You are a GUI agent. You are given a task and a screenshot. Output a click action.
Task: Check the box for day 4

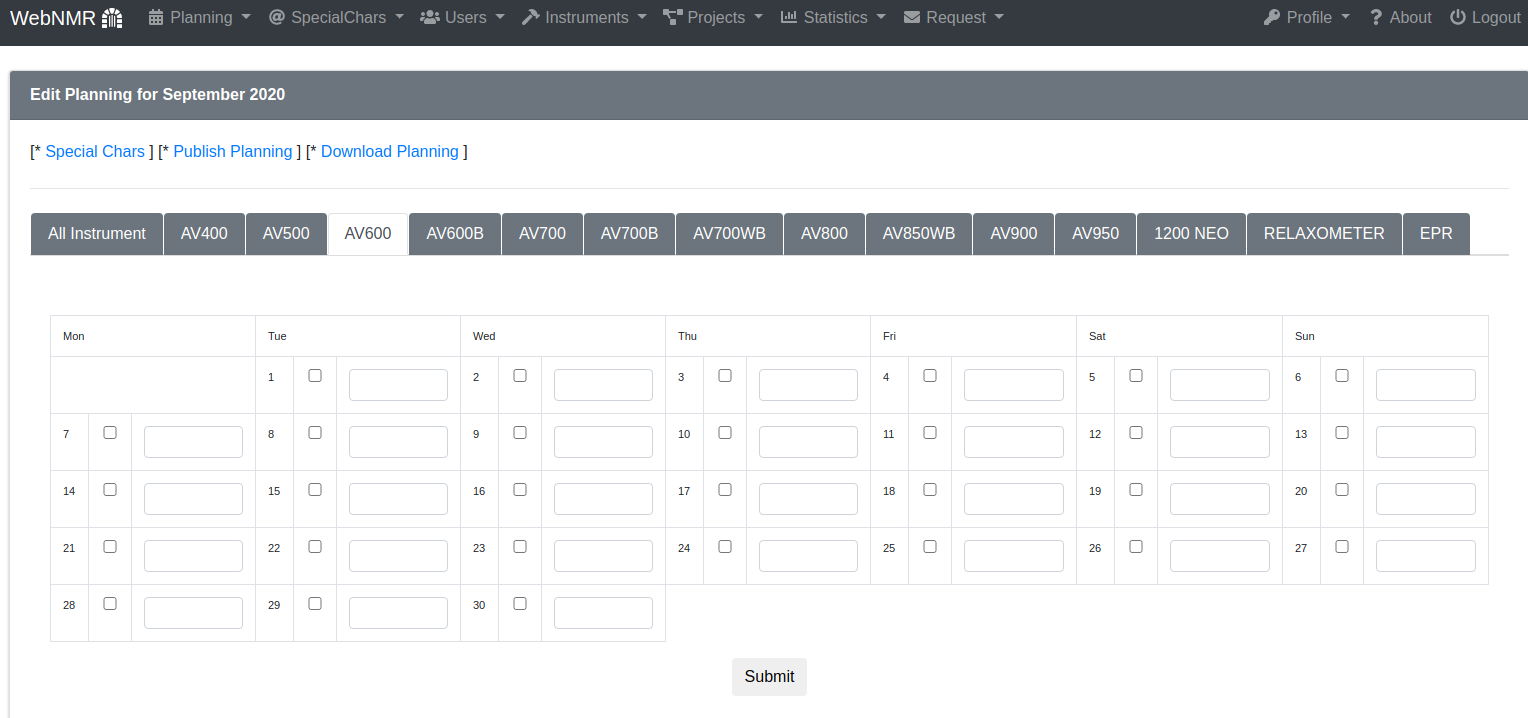[930, 376]
